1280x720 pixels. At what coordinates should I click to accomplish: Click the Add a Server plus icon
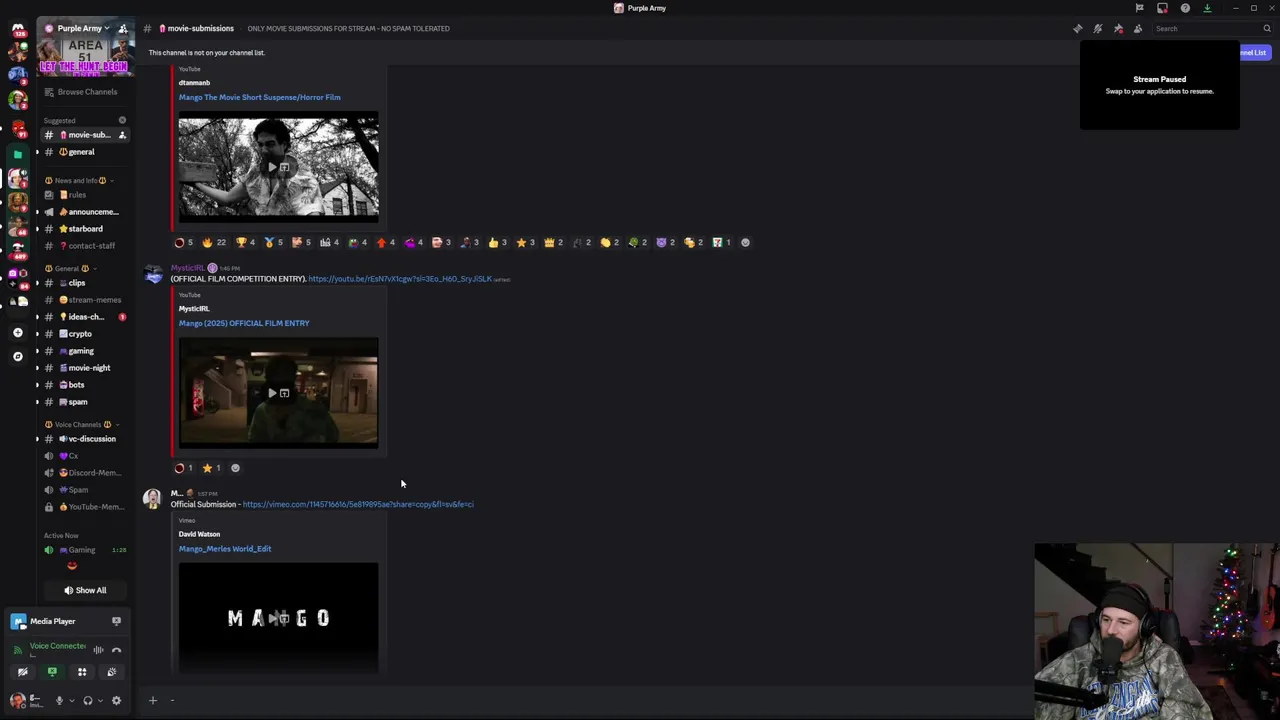point(17,332)
